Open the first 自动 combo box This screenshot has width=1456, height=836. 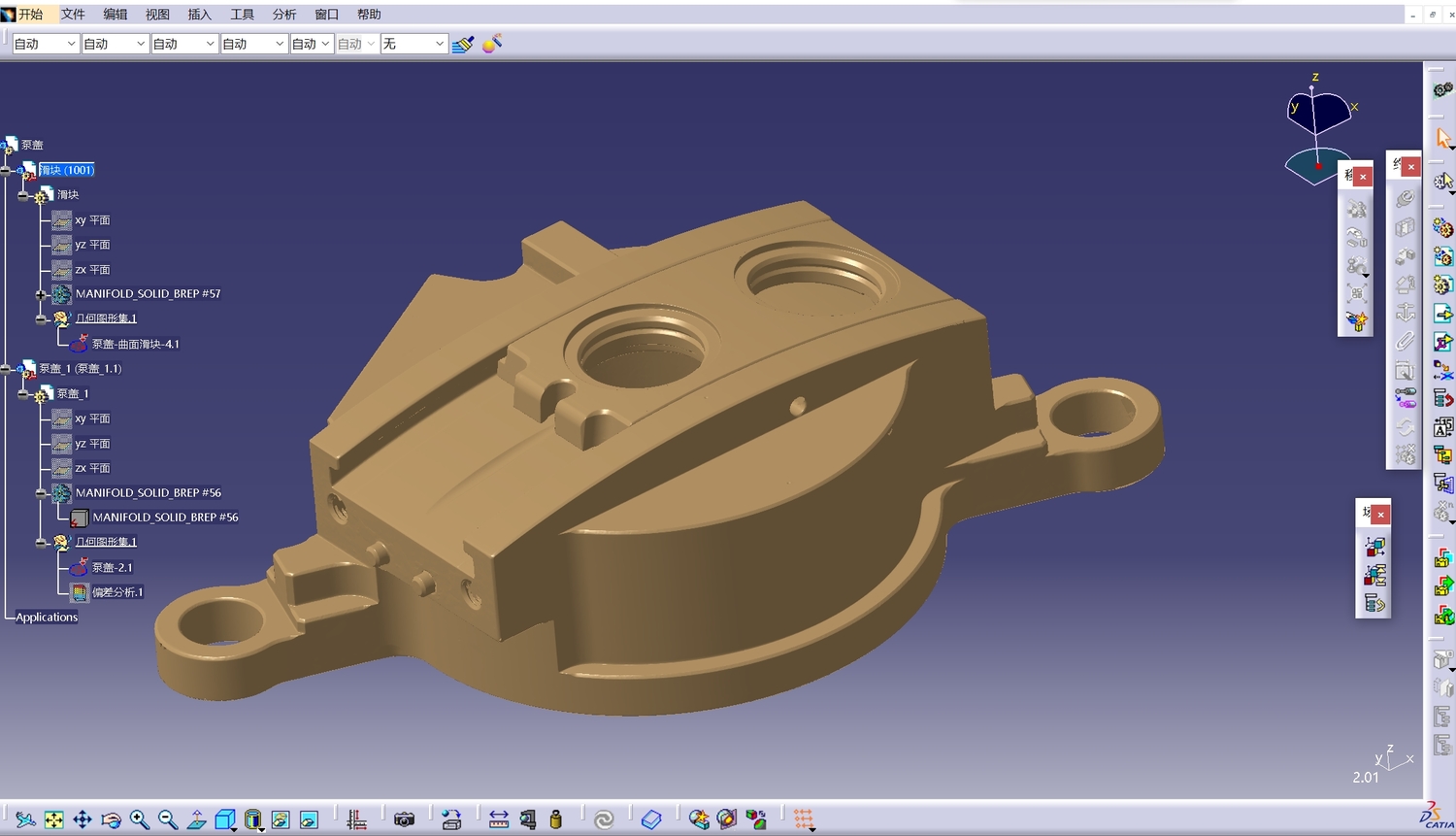click(x=46, y=44)
